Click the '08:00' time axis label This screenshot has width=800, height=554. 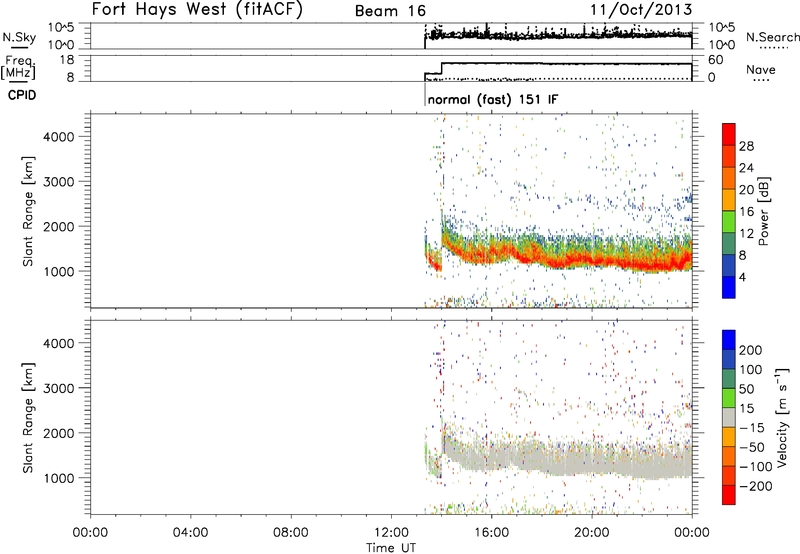(x=291, y=533)
